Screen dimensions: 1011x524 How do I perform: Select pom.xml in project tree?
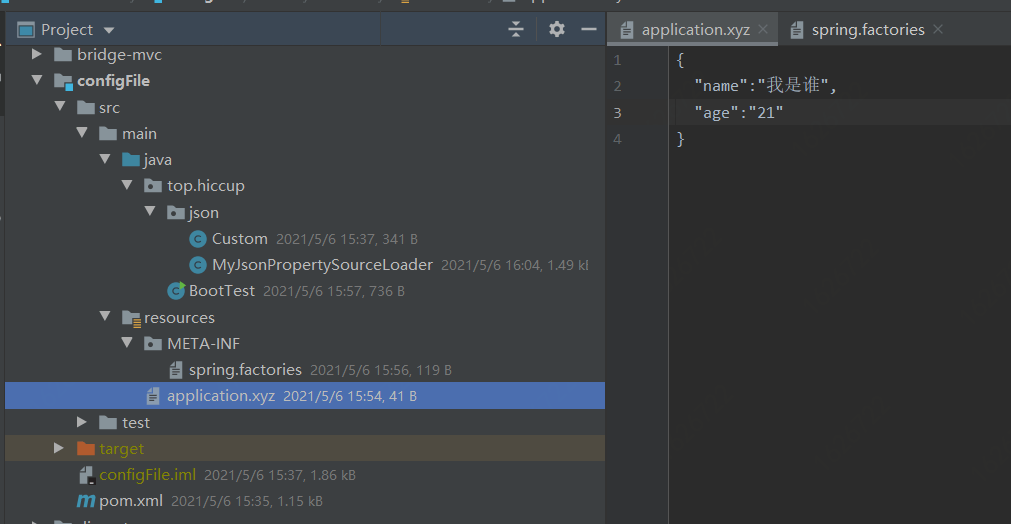131,501
